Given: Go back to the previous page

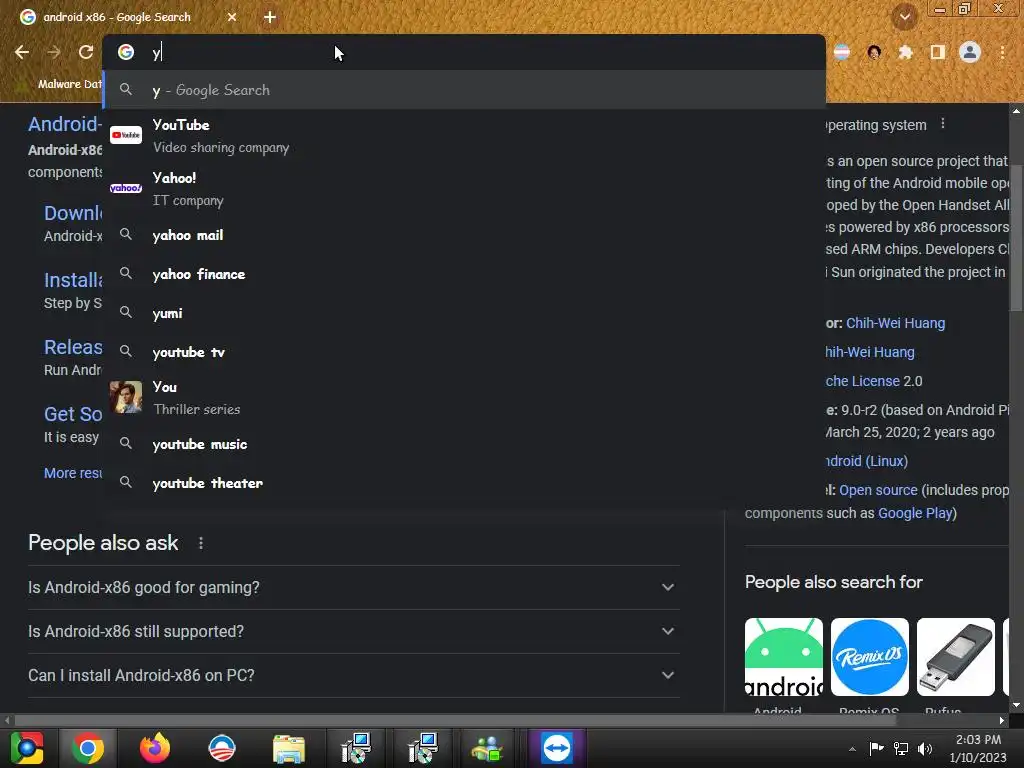Looking at the screenshot, I should (x=22, y=52).
